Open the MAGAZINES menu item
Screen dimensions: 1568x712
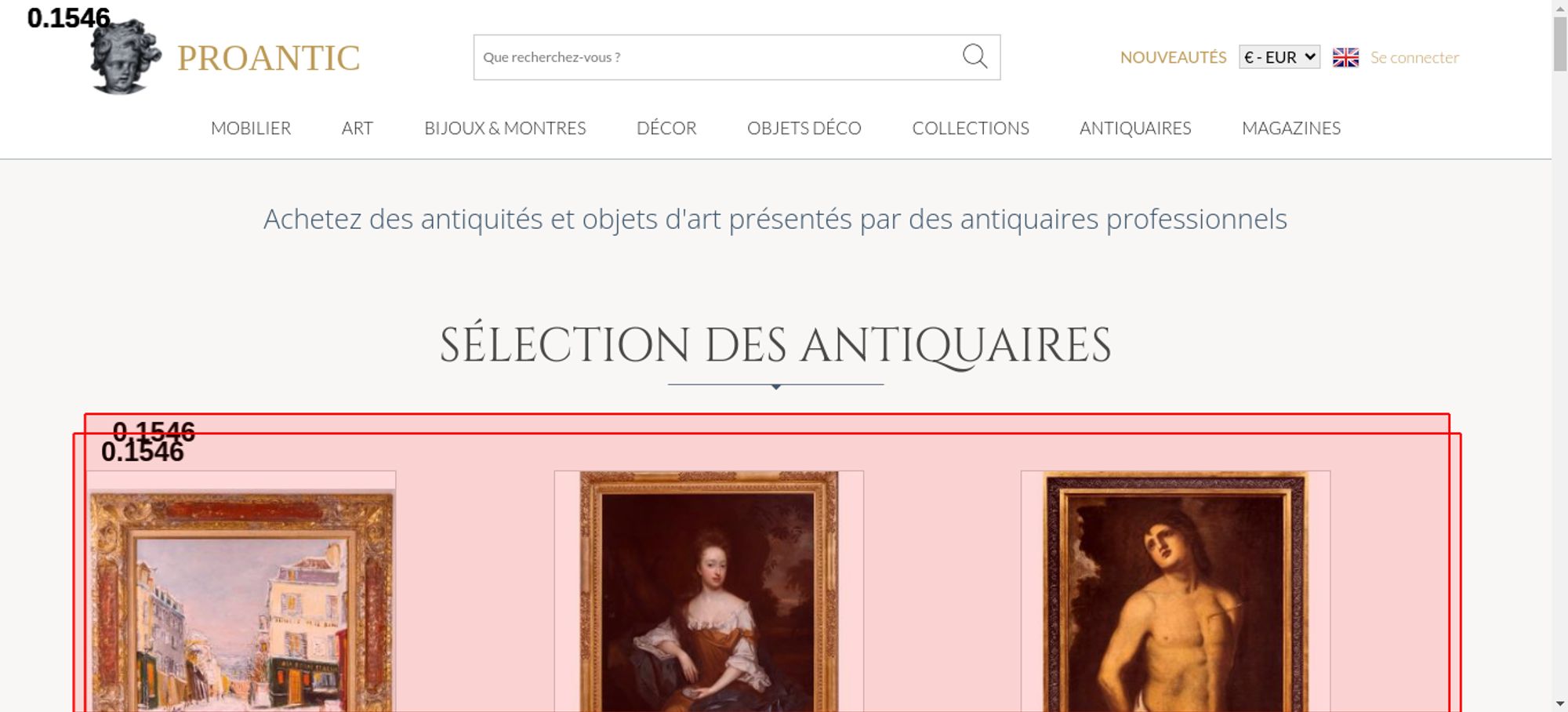pyautogui.click(x=1291, y=128)
